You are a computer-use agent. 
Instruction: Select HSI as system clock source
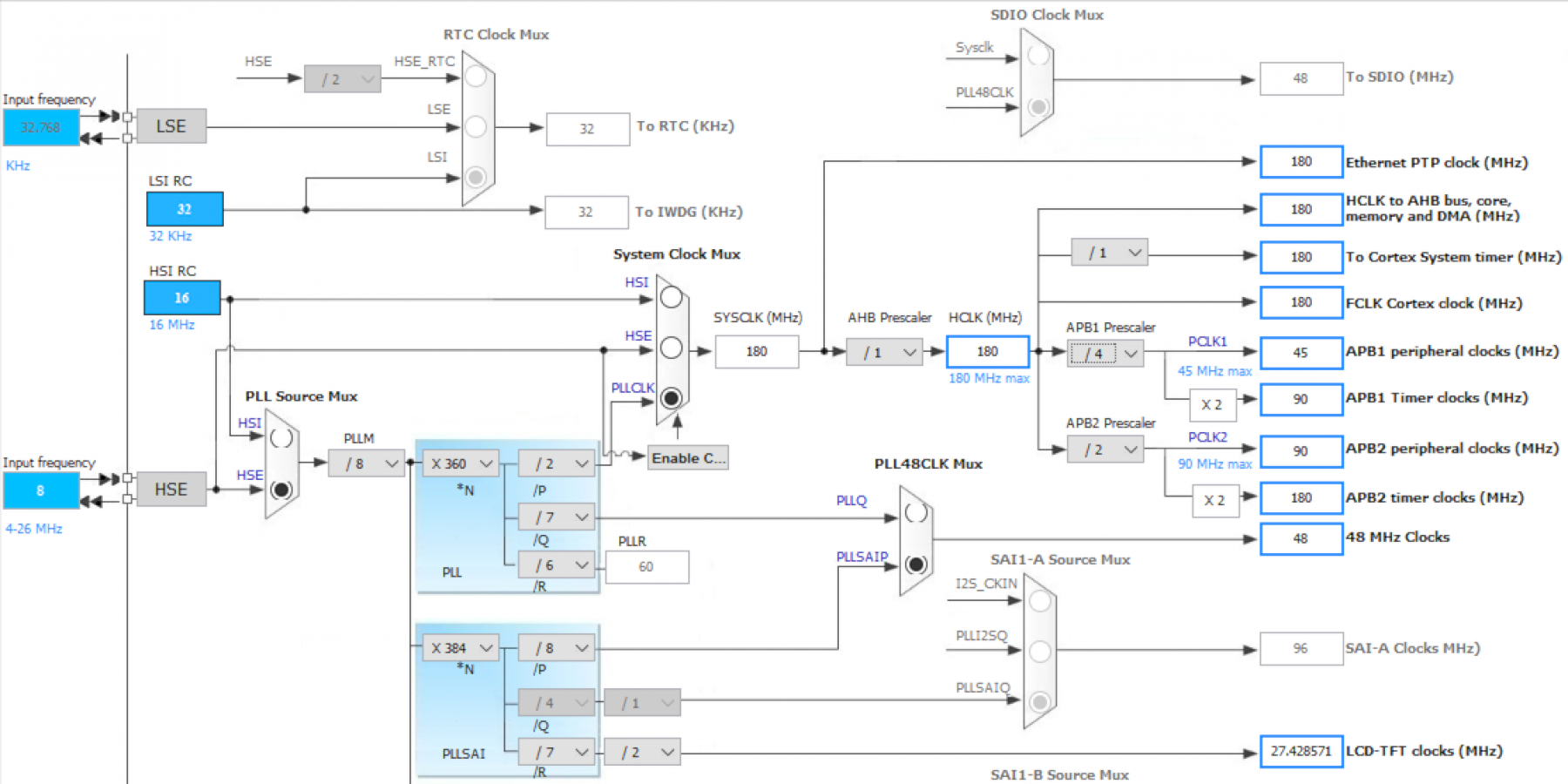[671, 297]
